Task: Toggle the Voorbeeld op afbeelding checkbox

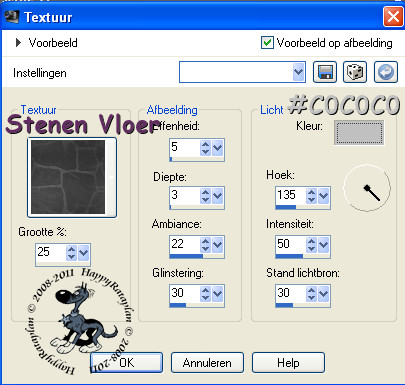Action: point(267,43)
